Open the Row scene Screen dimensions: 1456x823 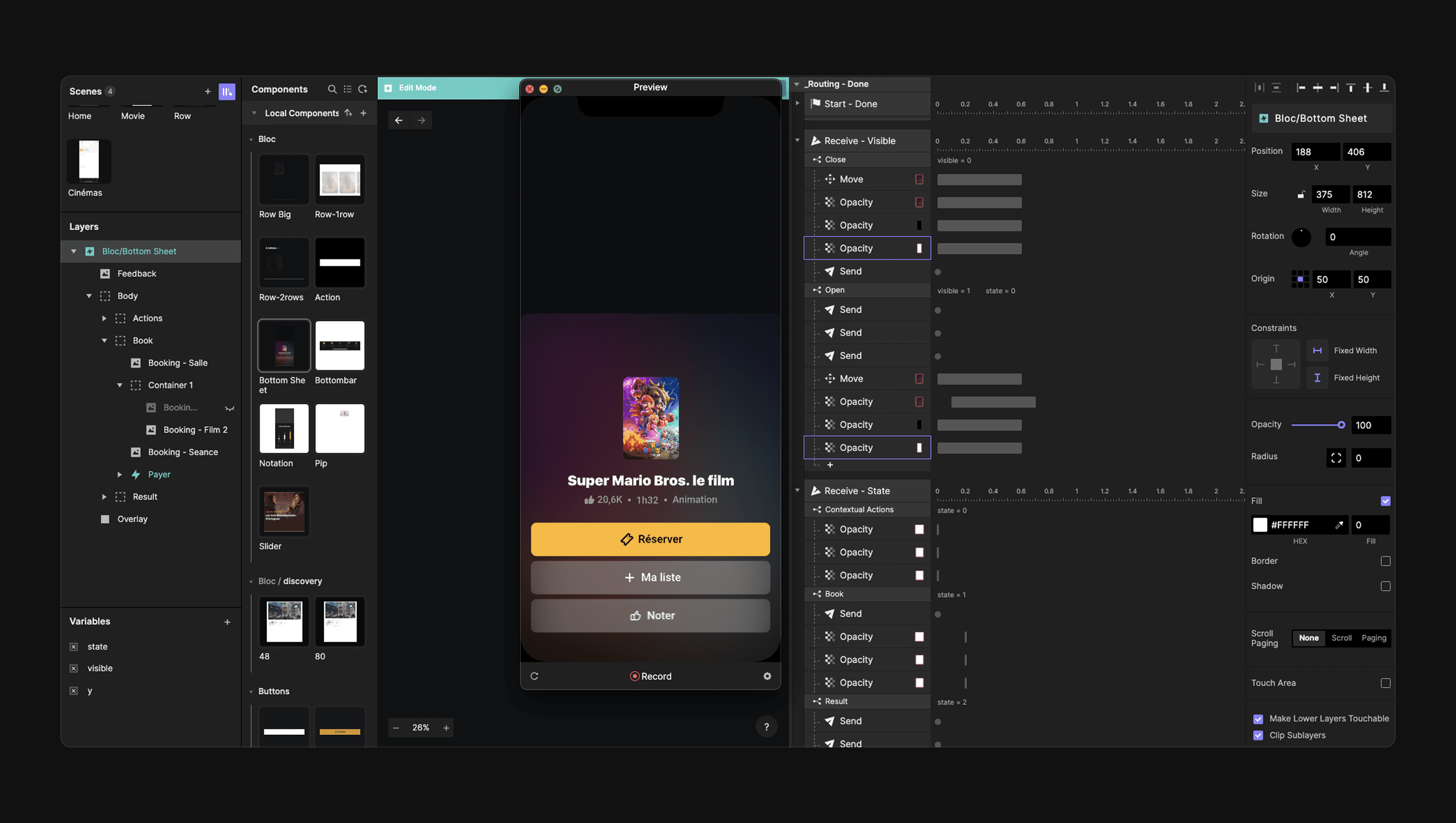[x=182, y=116]
